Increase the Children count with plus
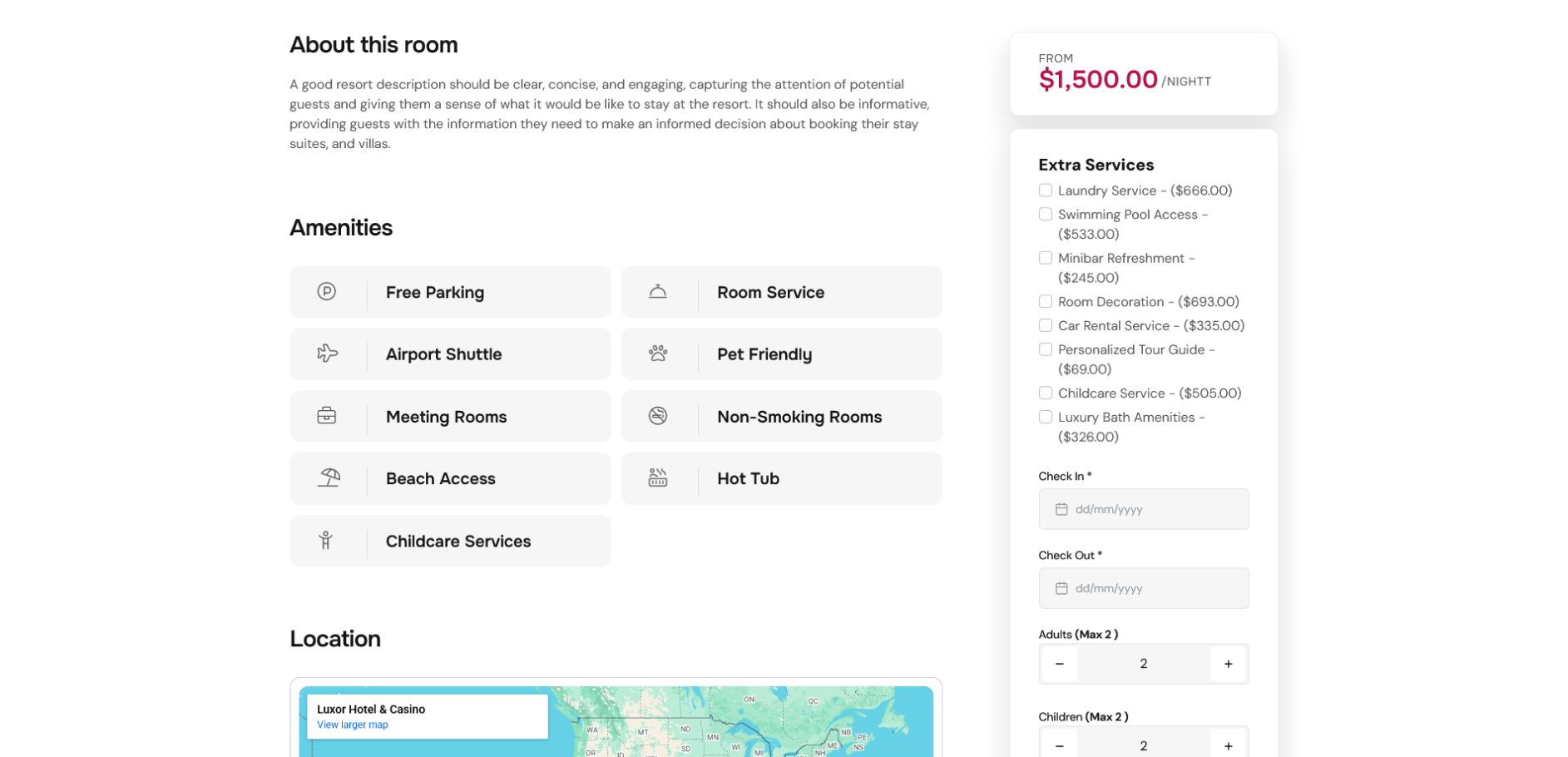Image resolution: width=1568 pixels, height=757 pixels. 1228,745
